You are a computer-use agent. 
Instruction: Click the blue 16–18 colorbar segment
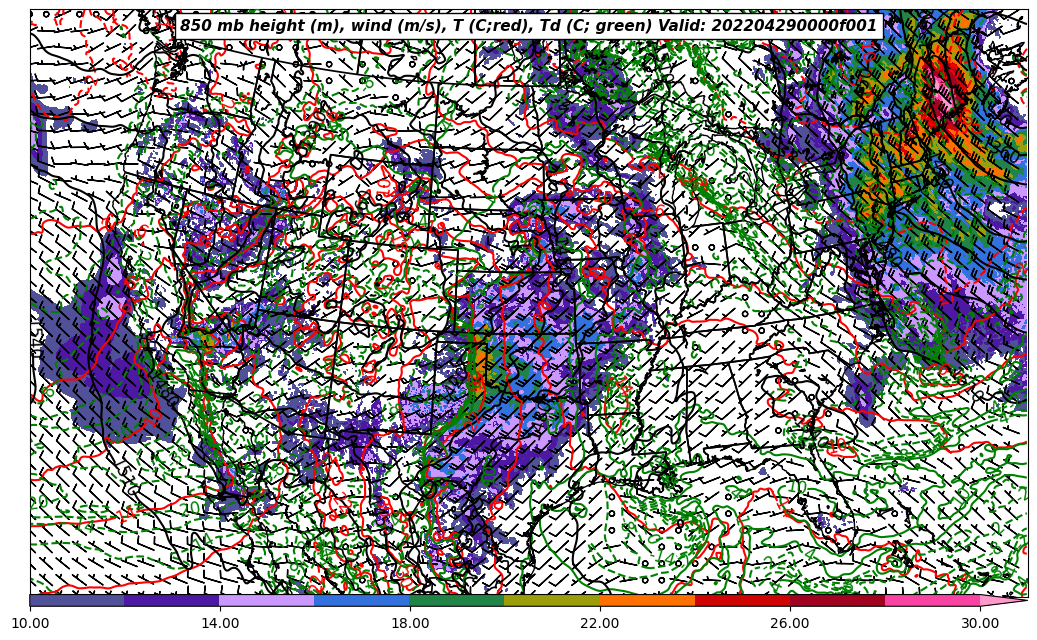point(362,601)
